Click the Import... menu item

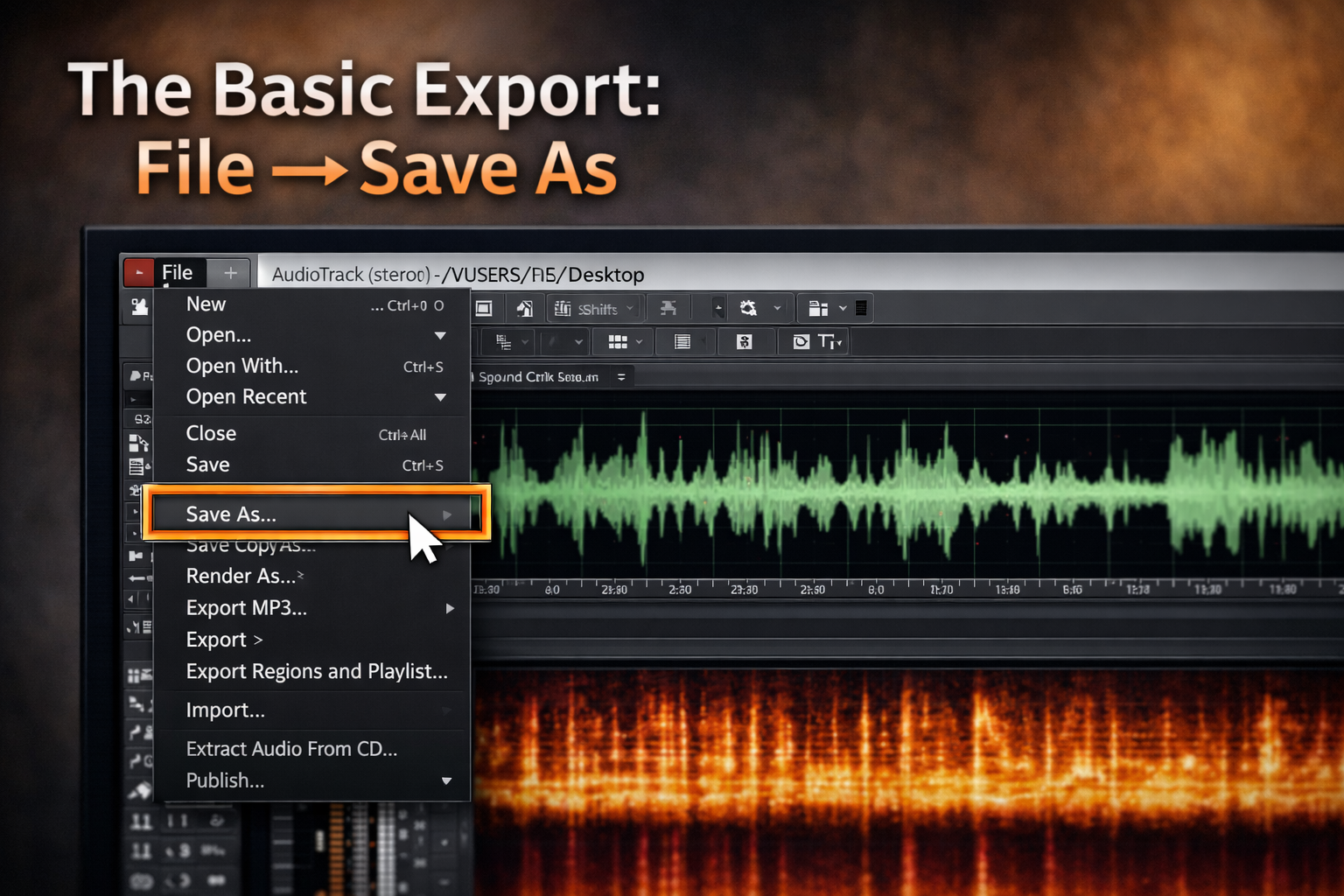coord(225,710)
